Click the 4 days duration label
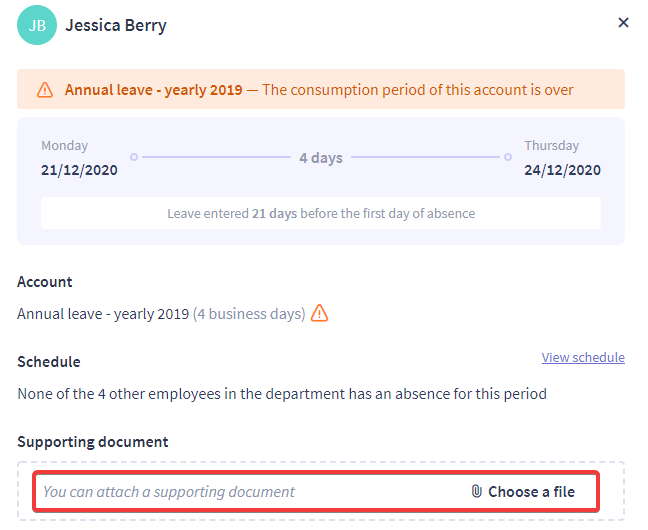Screen dimensions: 648x530 click(321, 158)
